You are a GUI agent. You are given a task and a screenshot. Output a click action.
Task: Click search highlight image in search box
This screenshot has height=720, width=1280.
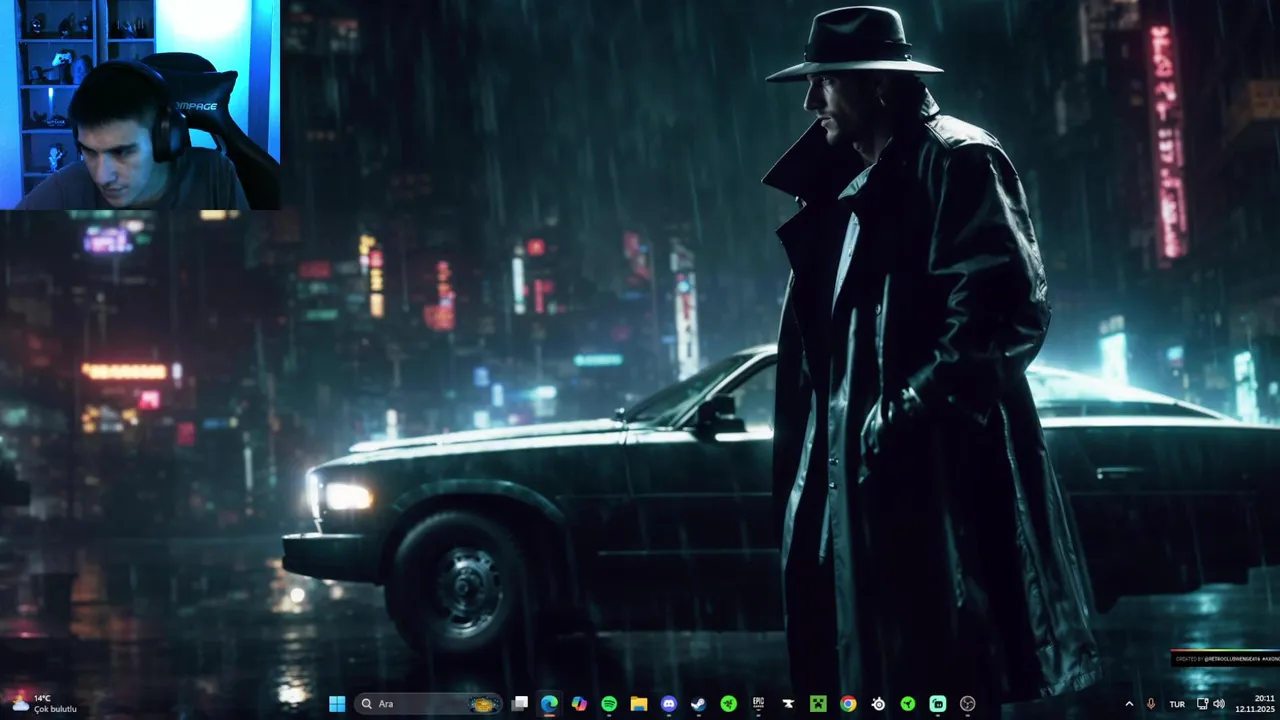click(484, 704)
